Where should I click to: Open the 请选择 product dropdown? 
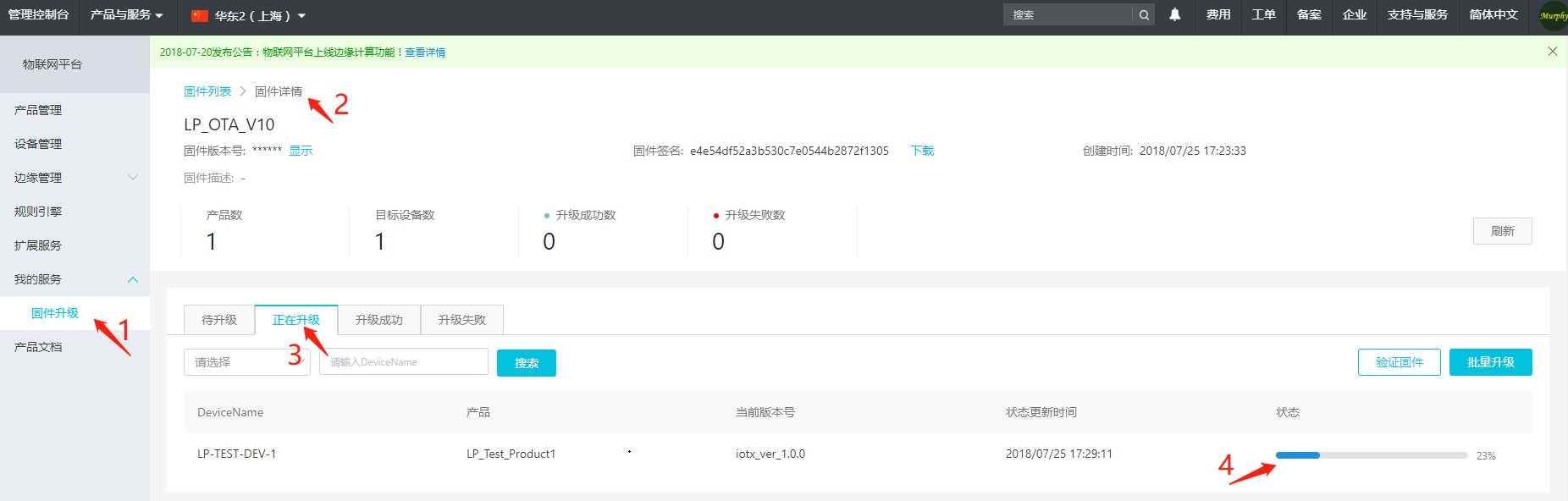click(x=246, y=362)
